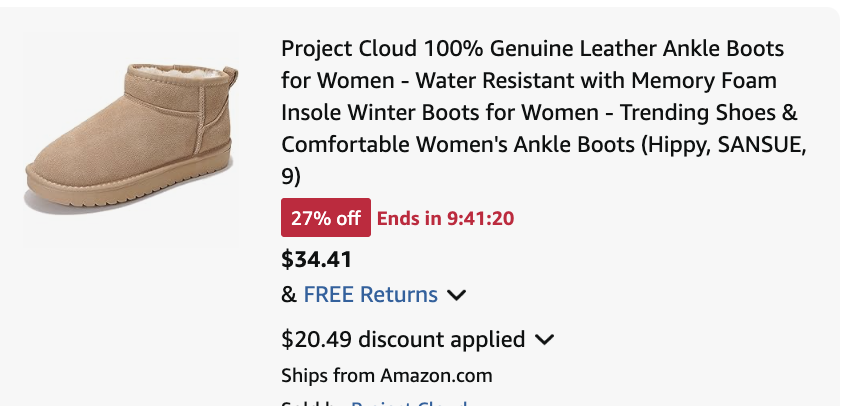This screenshot has height=406, width=842.
Task: Click the tan ankle boot product image
Action: point(130,140)
